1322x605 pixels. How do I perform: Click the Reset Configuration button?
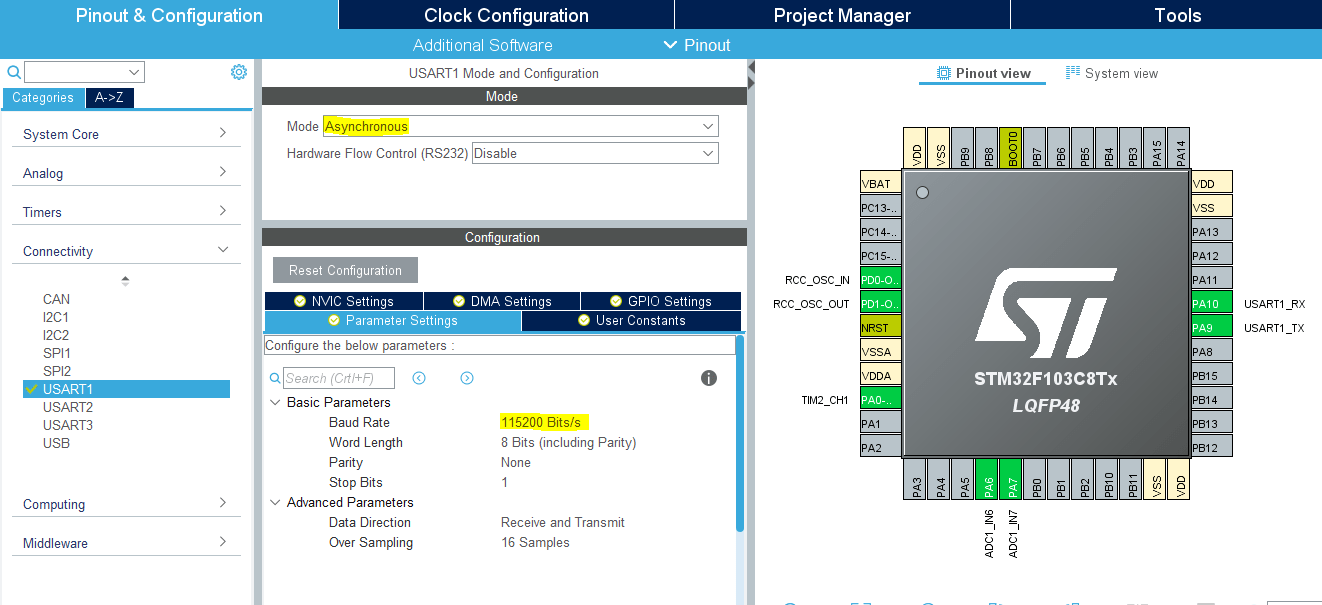coord(345,270)
